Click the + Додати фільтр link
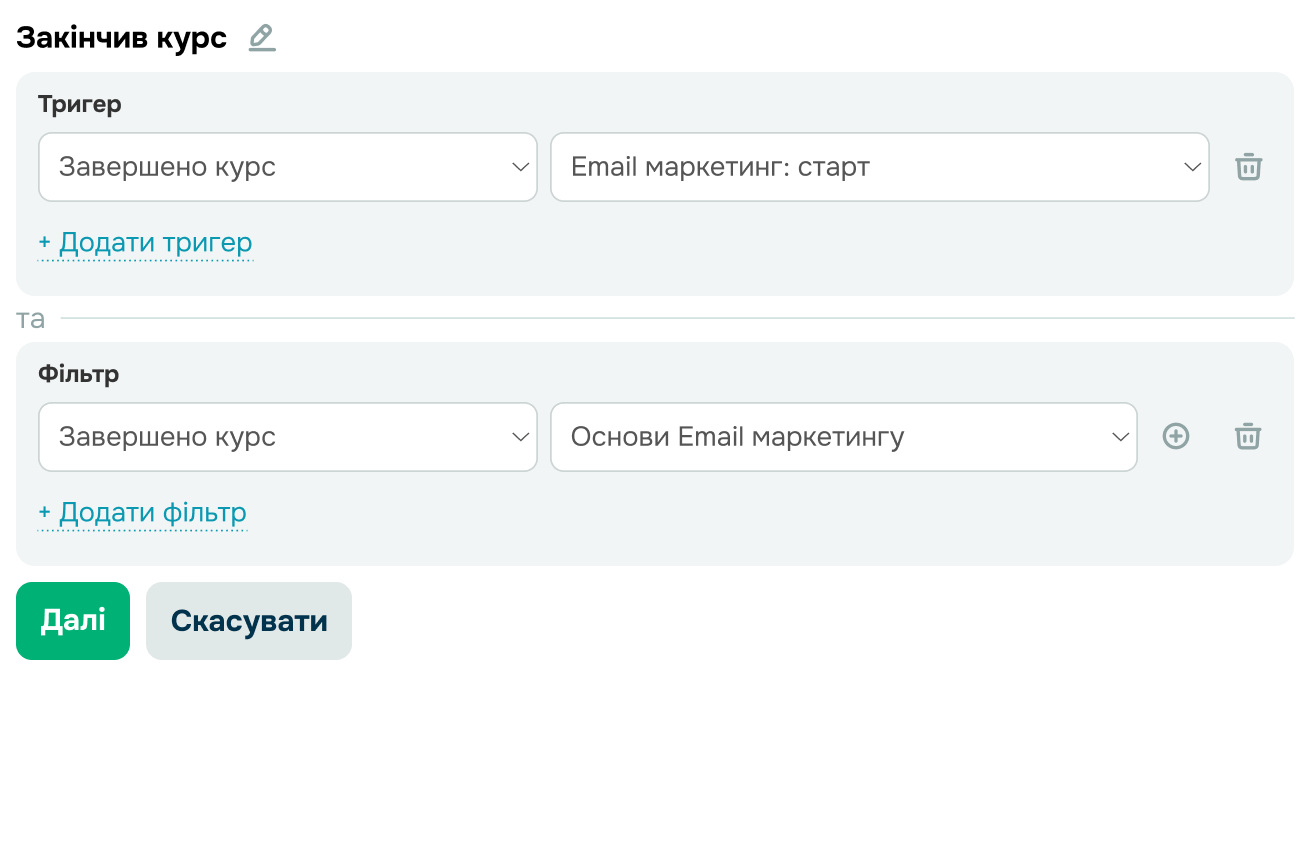The height and width of the screenshot is (848, 1305). [x=142, y=513]
